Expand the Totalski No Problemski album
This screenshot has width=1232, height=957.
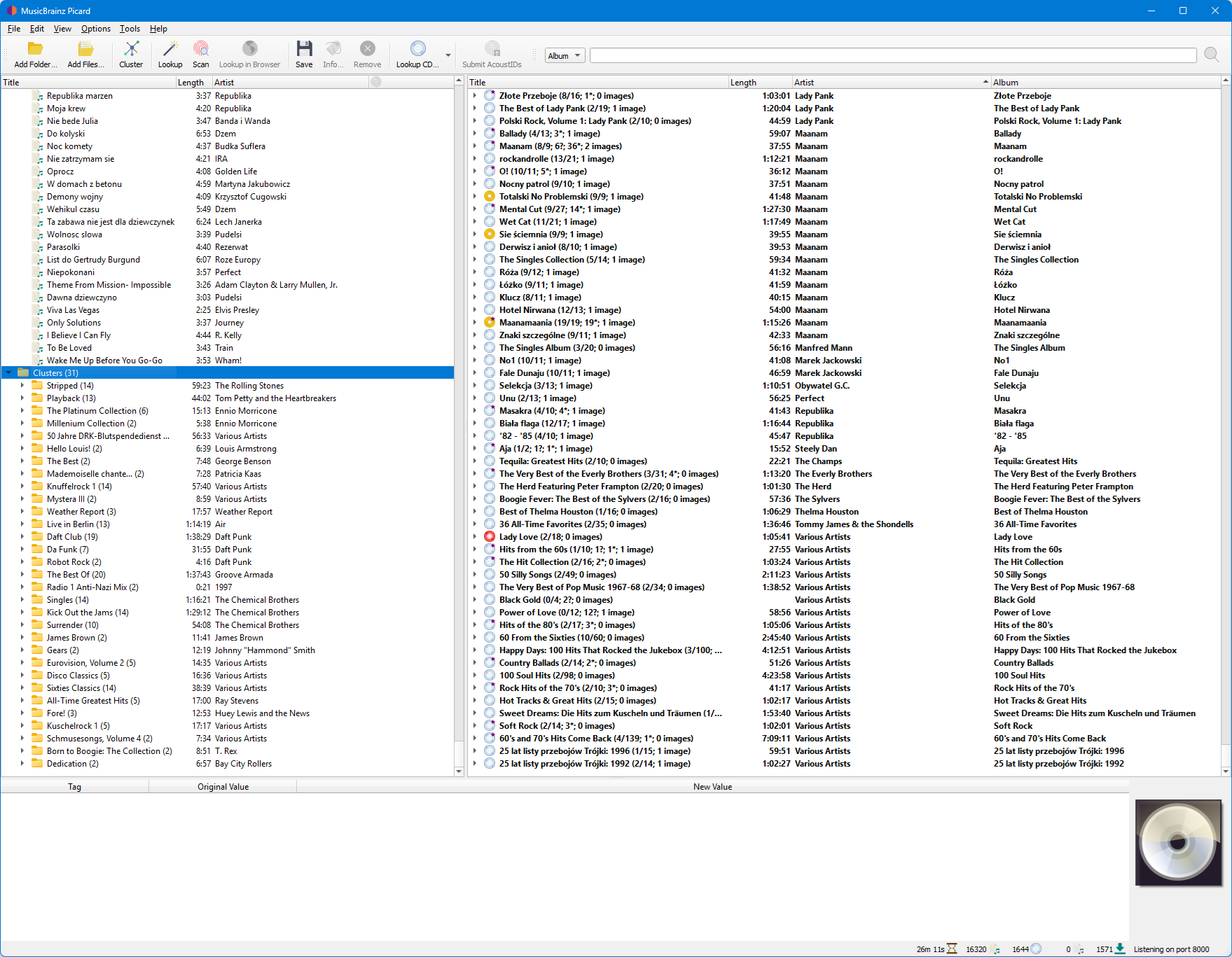tap(474, 197)
